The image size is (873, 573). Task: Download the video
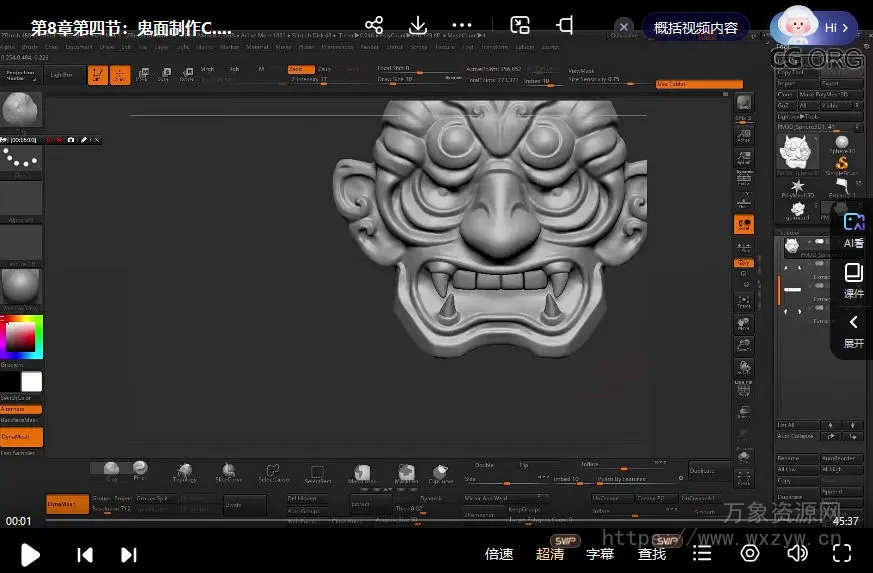[x=418, y=26]
